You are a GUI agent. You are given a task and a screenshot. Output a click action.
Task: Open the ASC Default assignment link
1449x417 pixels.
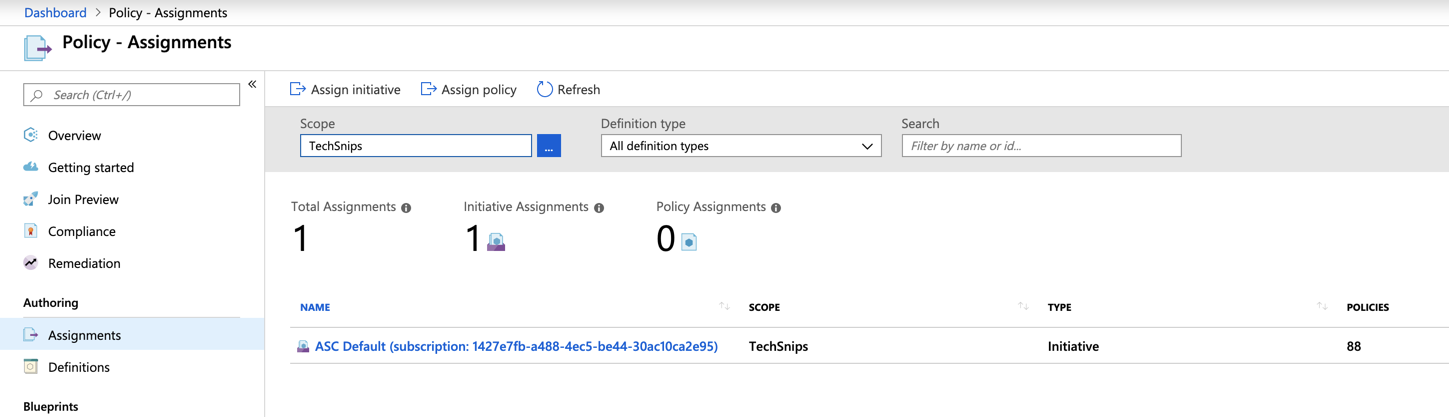[516, 346]
